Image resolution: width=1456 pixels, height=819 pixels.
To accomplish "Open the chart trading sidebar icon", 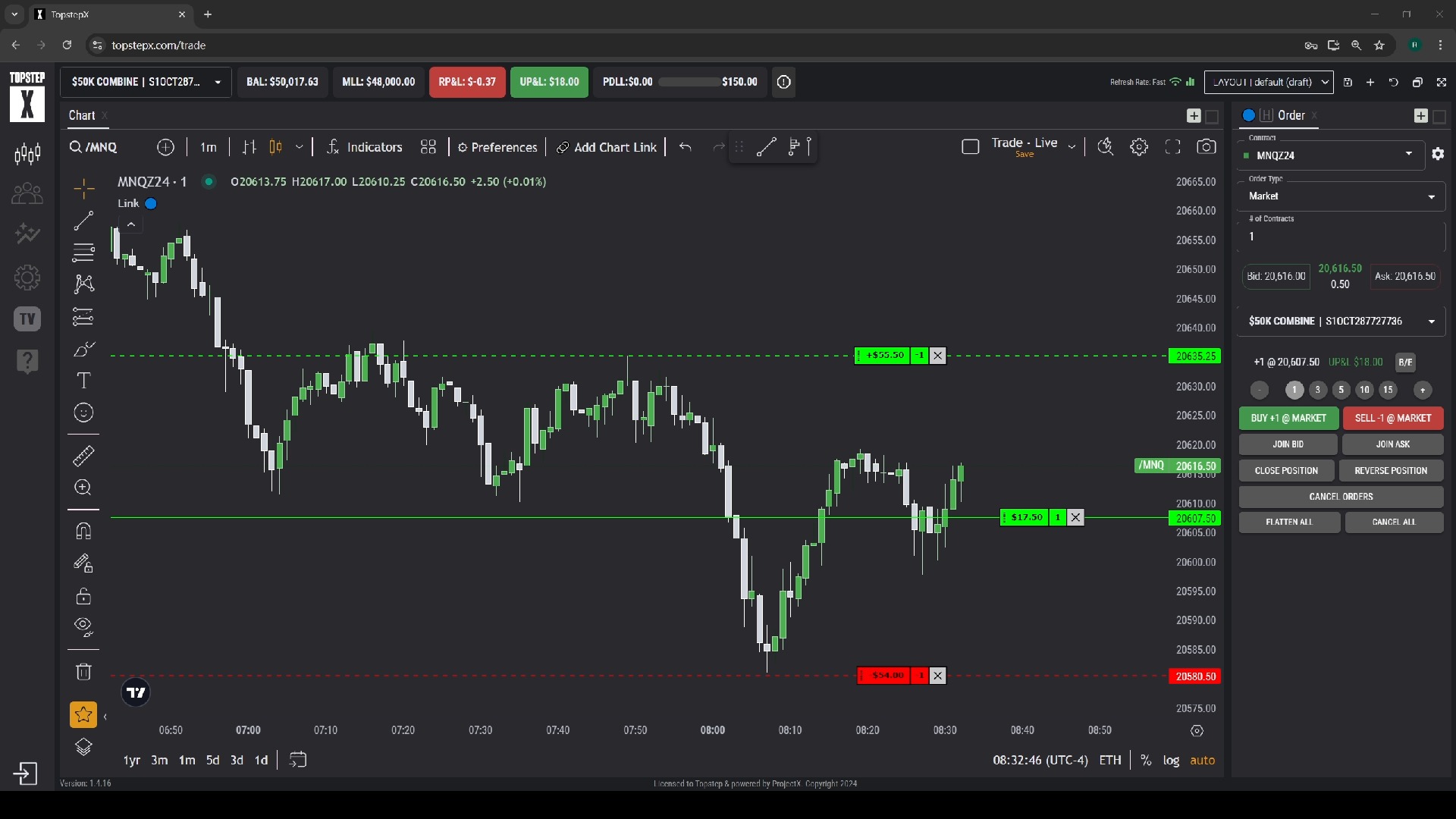I will (x=27, y=154).
